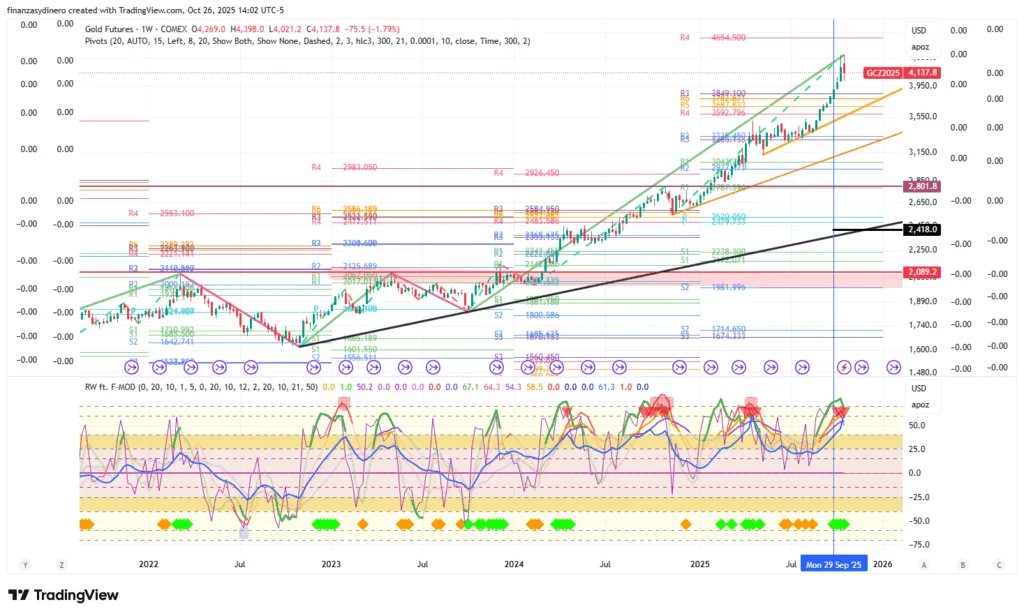Click the red 2,089.2 price label

point(921,271)
